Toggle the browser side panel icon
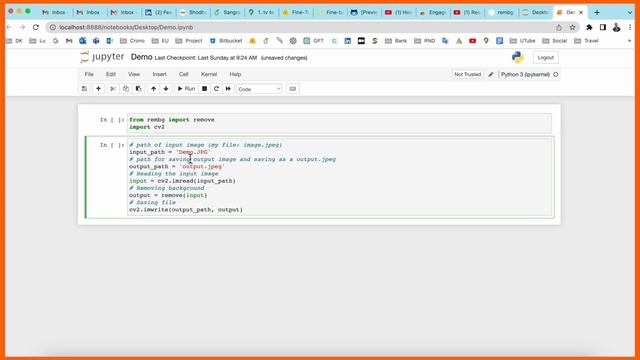Screen dimensions: 640x360 click(x=603, y=27)
